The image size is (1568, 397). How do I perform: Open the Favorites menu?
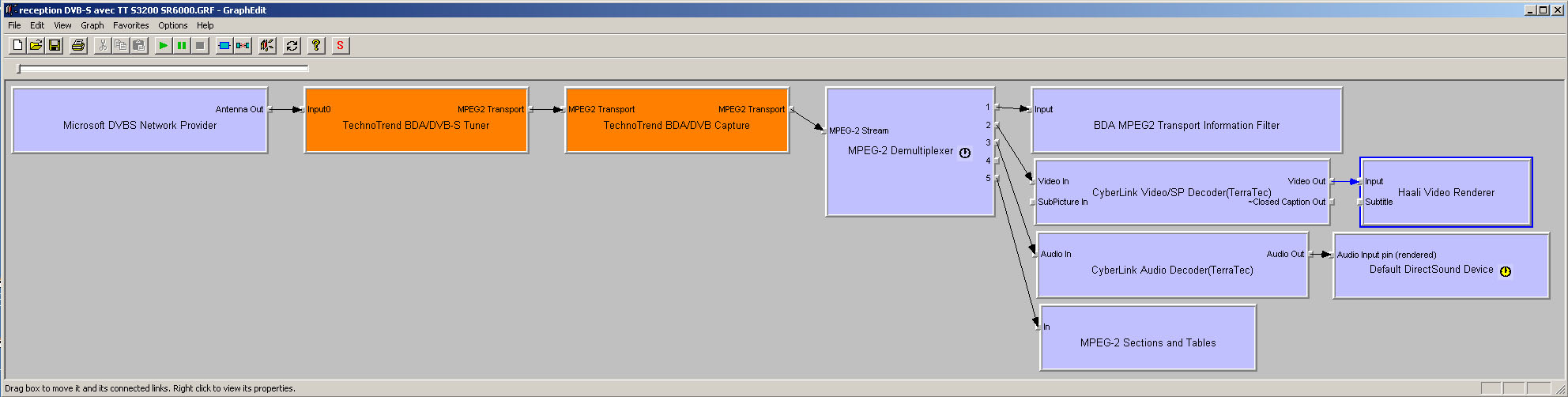pos(131,25)
